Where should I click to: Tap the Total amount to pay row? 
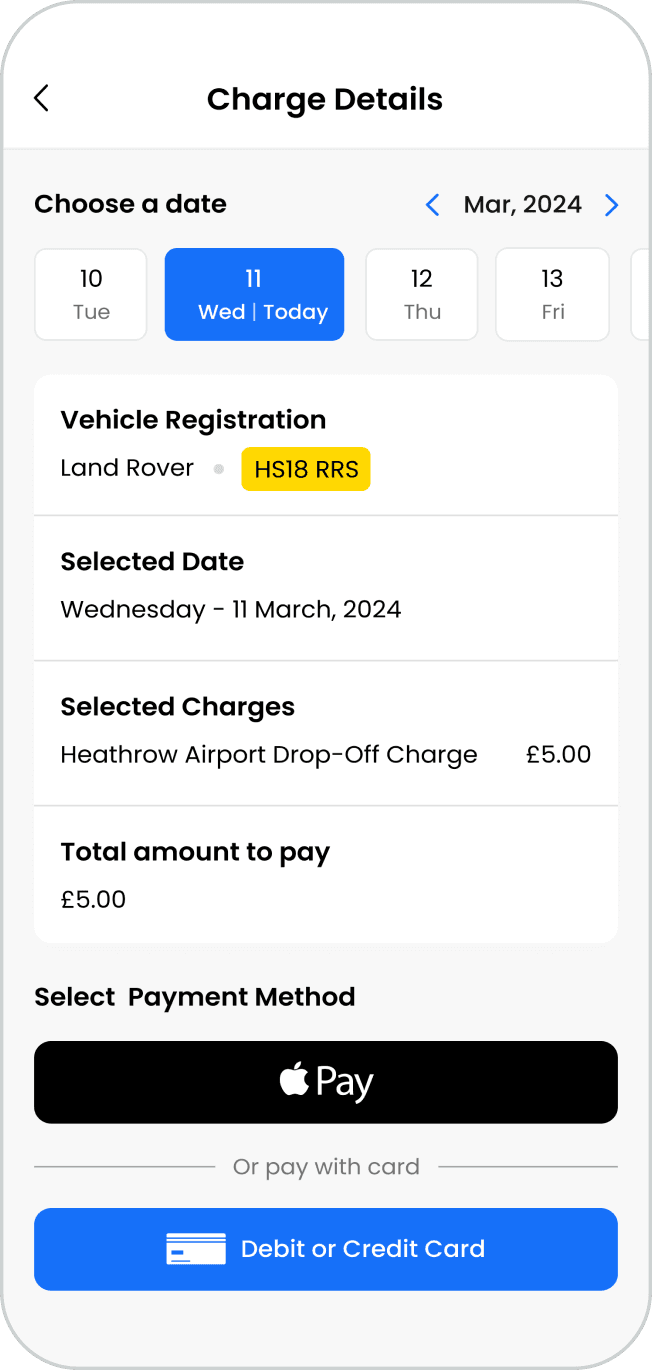(325, 875)
